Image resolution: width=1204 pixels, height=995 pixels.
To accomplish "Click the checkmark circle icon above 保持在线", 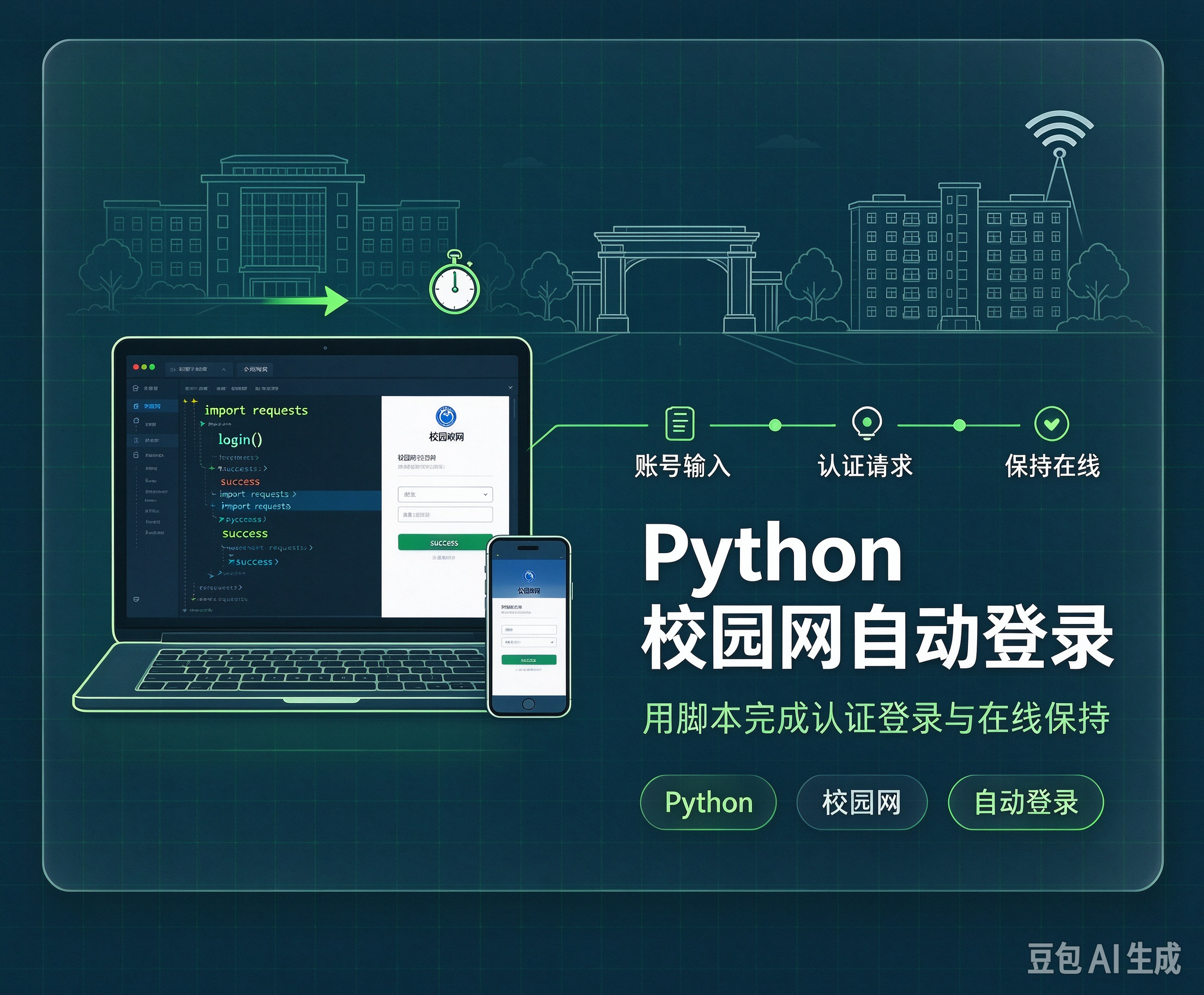I will point(1052,423).
